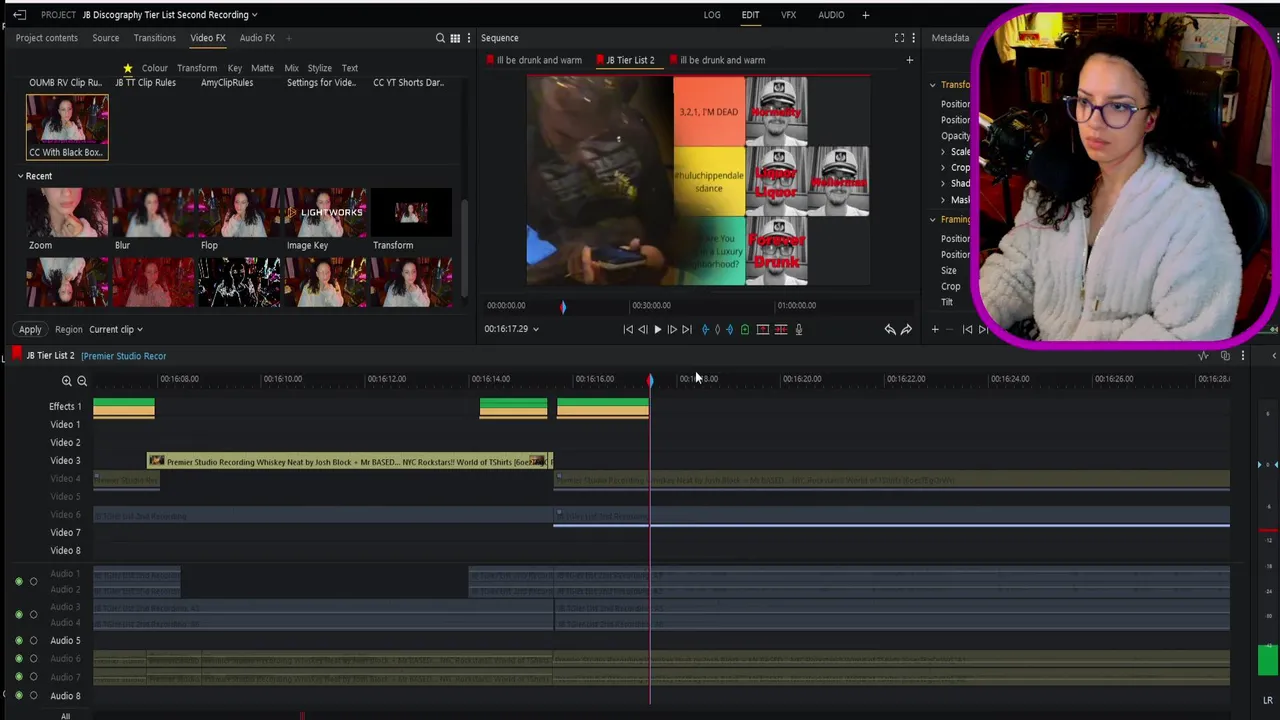Collapse the Recent effects section
Viewport: 1280px width, 720px height.
[x=20, y=176]
